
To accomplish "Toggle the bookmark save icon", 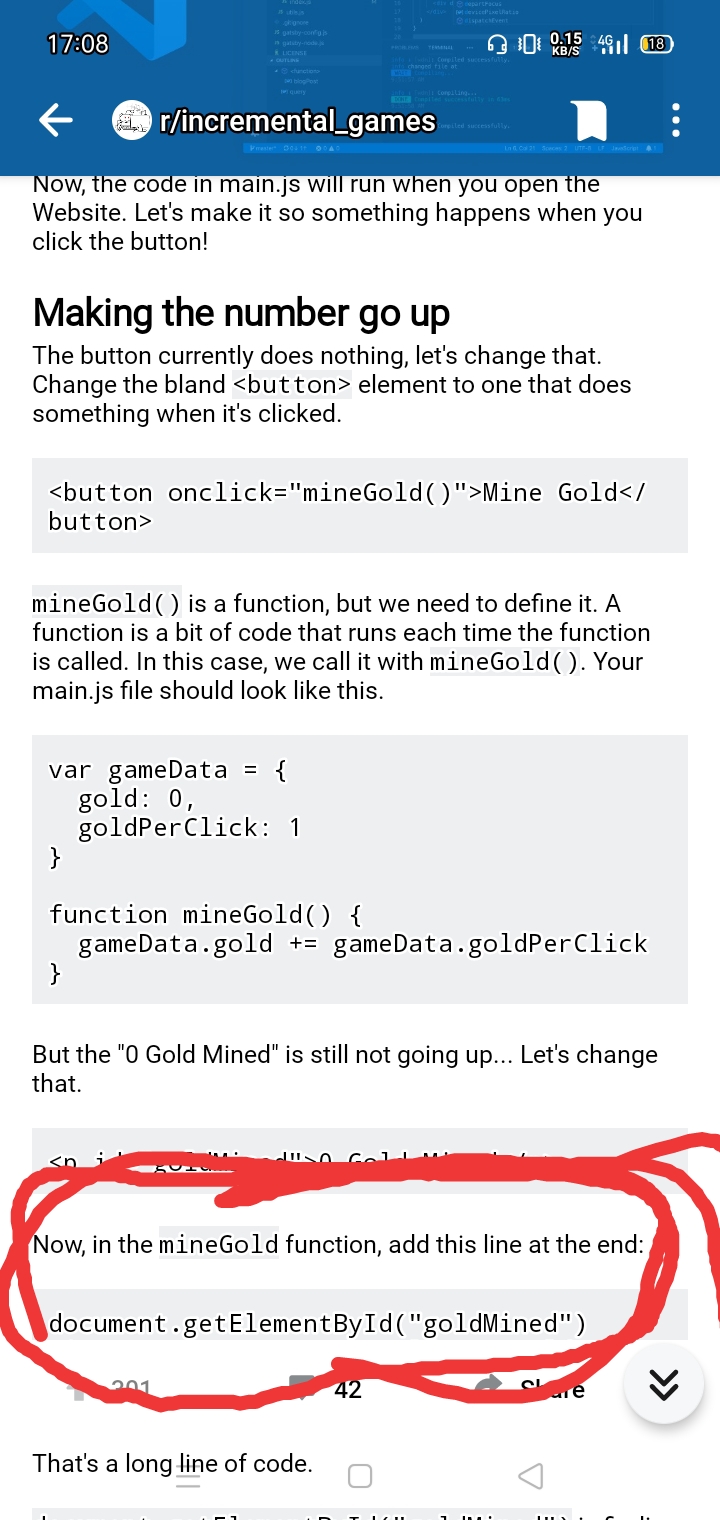I will tap(590, 121).
